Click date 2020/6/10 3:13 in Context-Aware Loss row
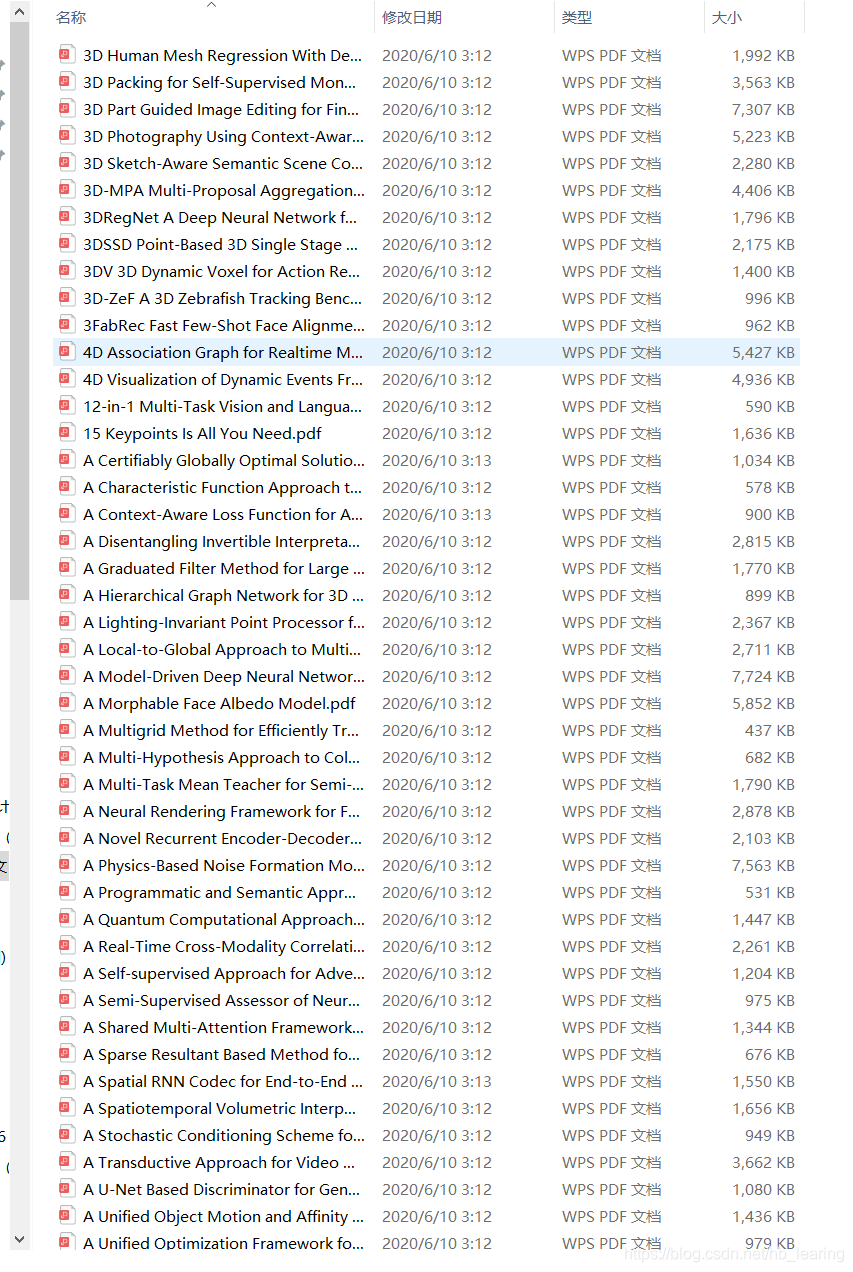 (x=437, y=514)
